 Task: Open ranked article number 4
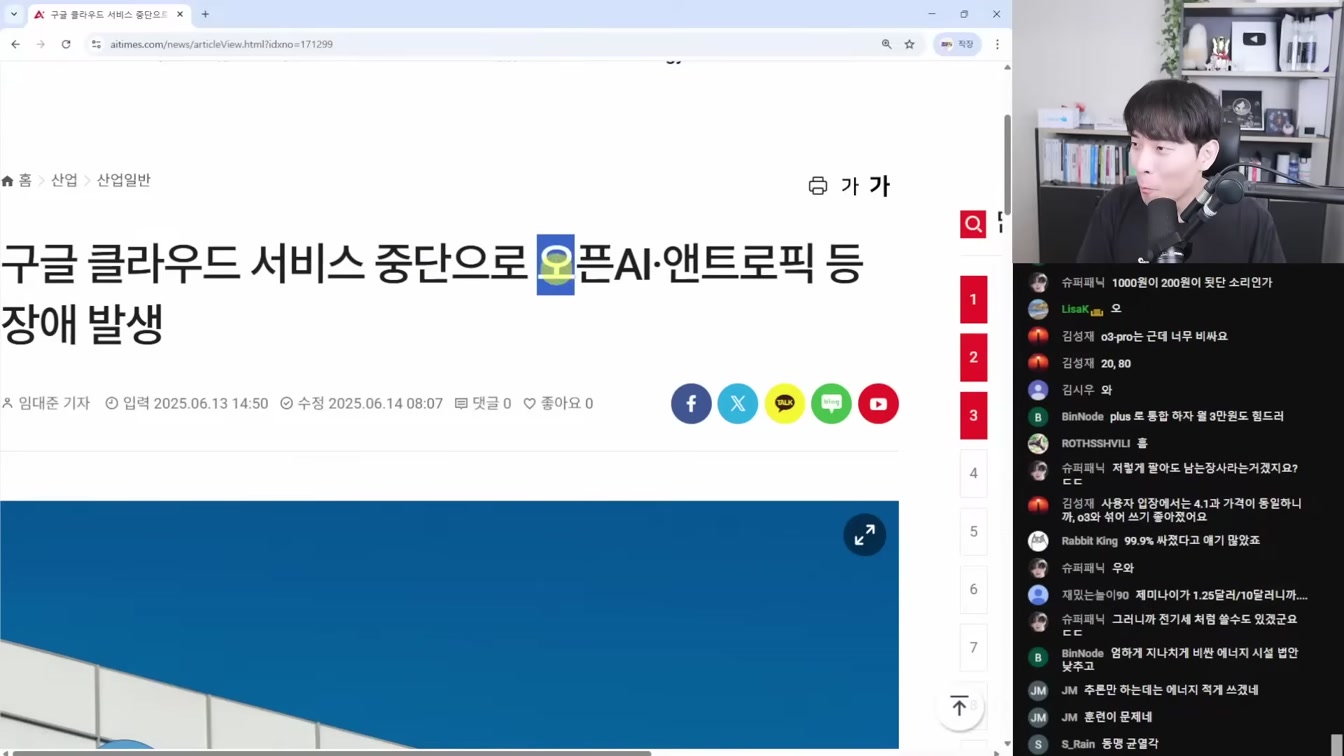[973, 473]
